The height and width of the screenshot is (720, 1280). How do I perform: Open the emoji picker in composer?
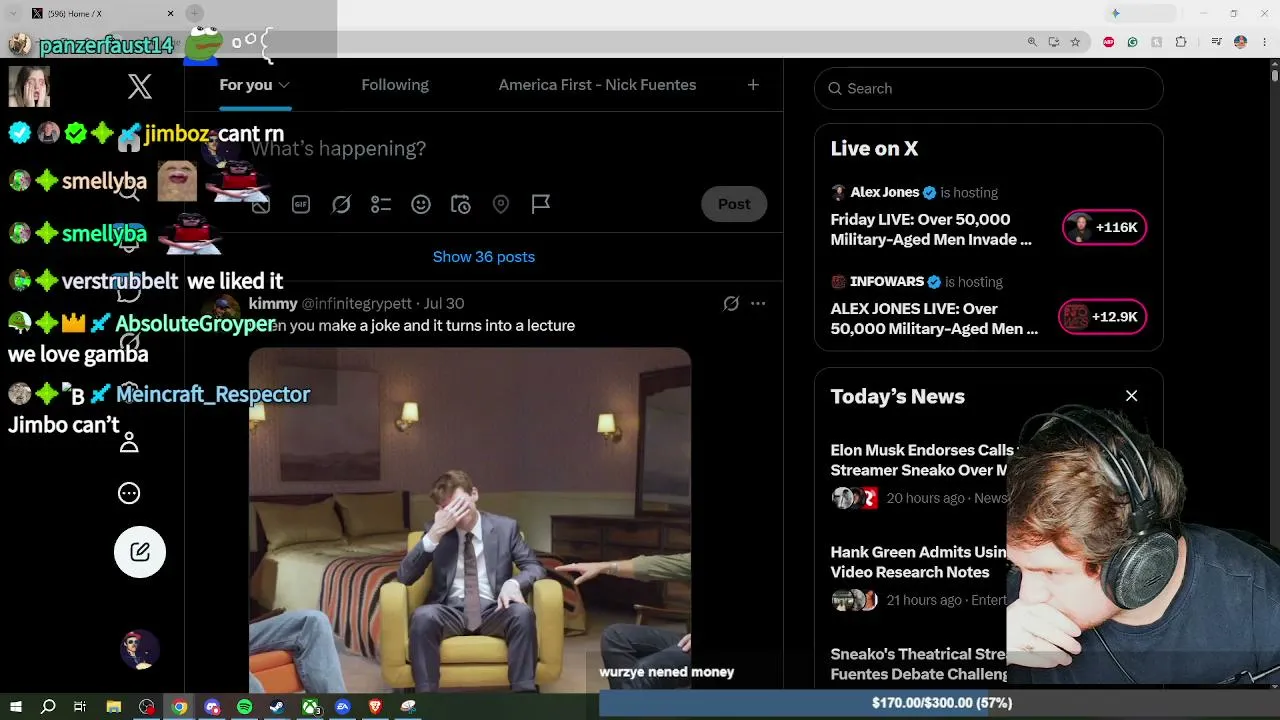coord(421,204)
